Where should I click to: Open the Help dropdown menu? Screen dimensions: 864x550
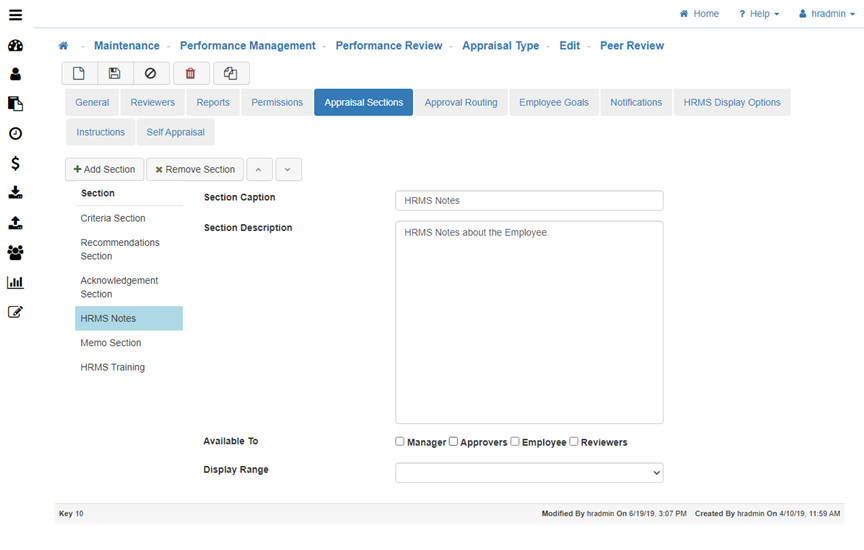759,14
